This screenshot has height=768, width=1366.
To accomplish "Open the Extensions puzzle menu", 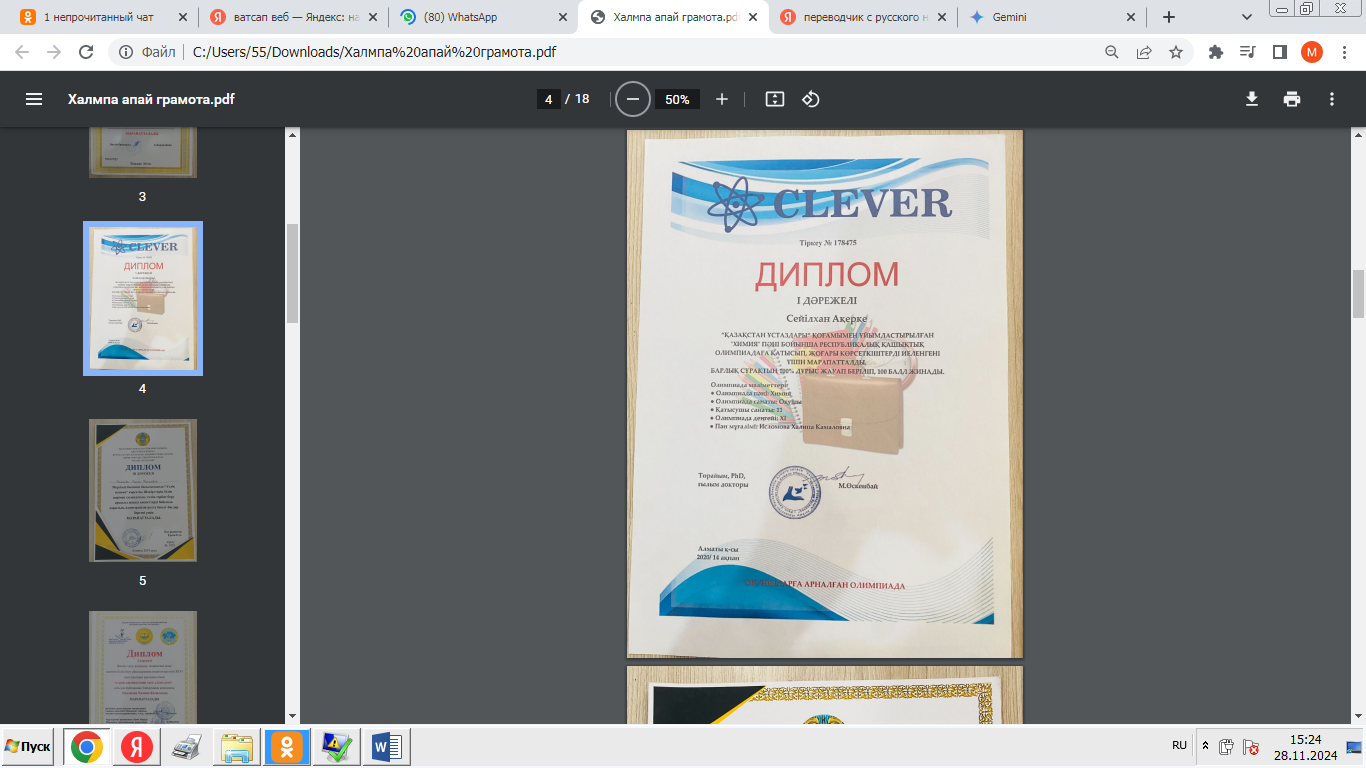I will click(1216, 52).
